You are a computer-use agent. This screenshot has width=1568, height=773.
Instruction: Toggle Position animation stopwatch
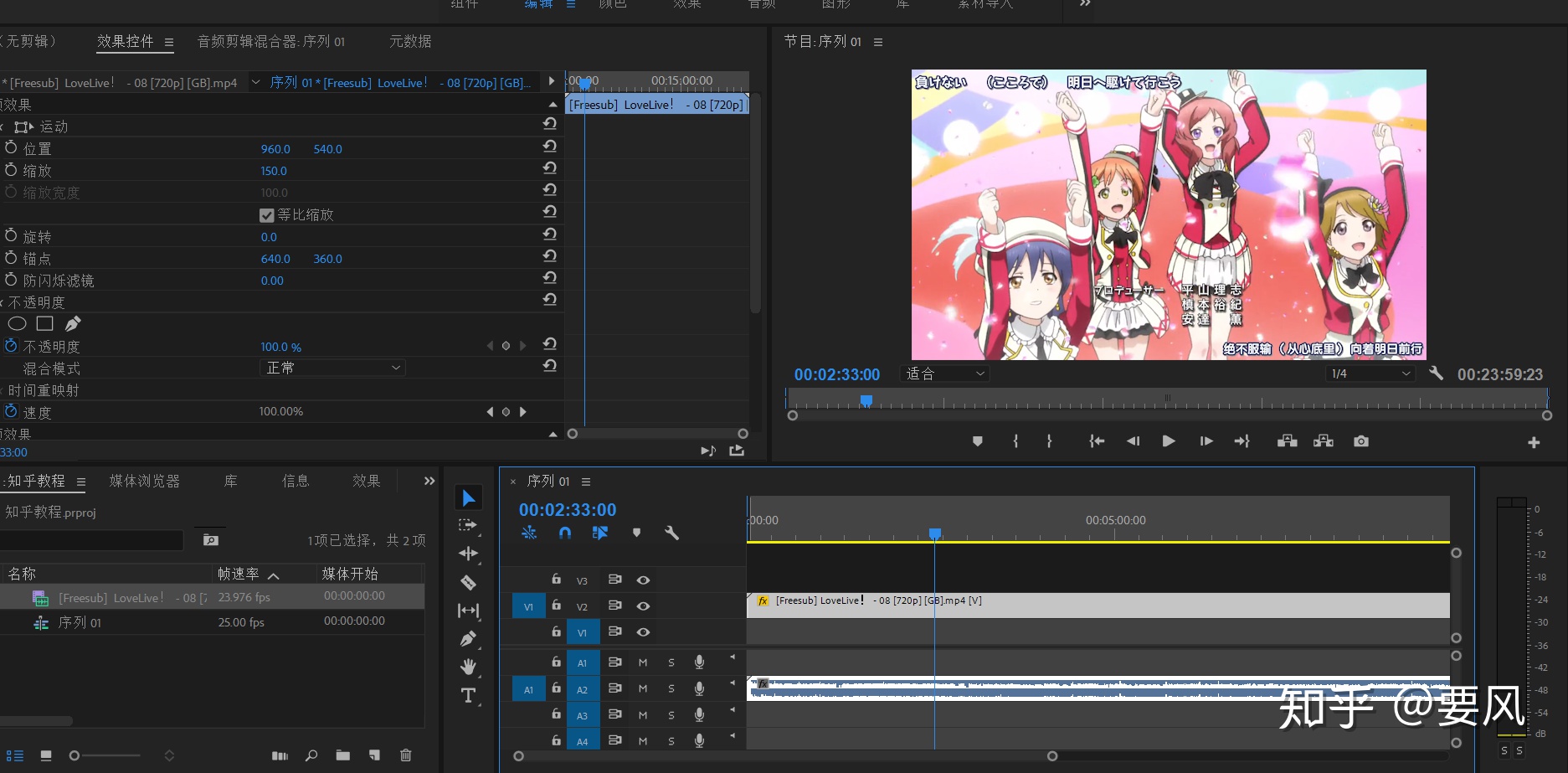[x=11, y=147]
